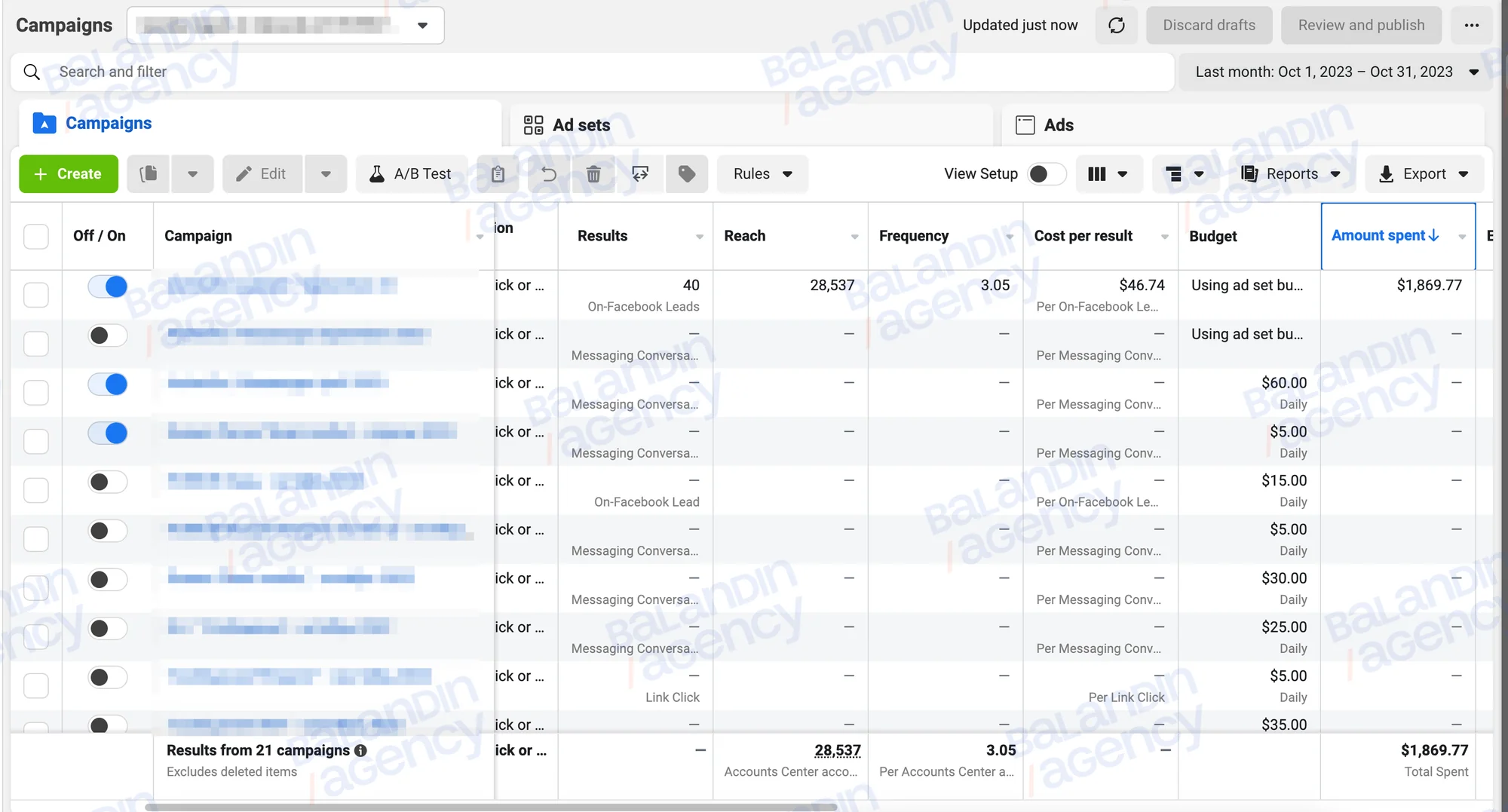Image resolution: width=1508 pixels, height=812 pixels.
Task: Check the select-all campaigns header checkbox
Action: pyautogui.click(x=36, y=236)
